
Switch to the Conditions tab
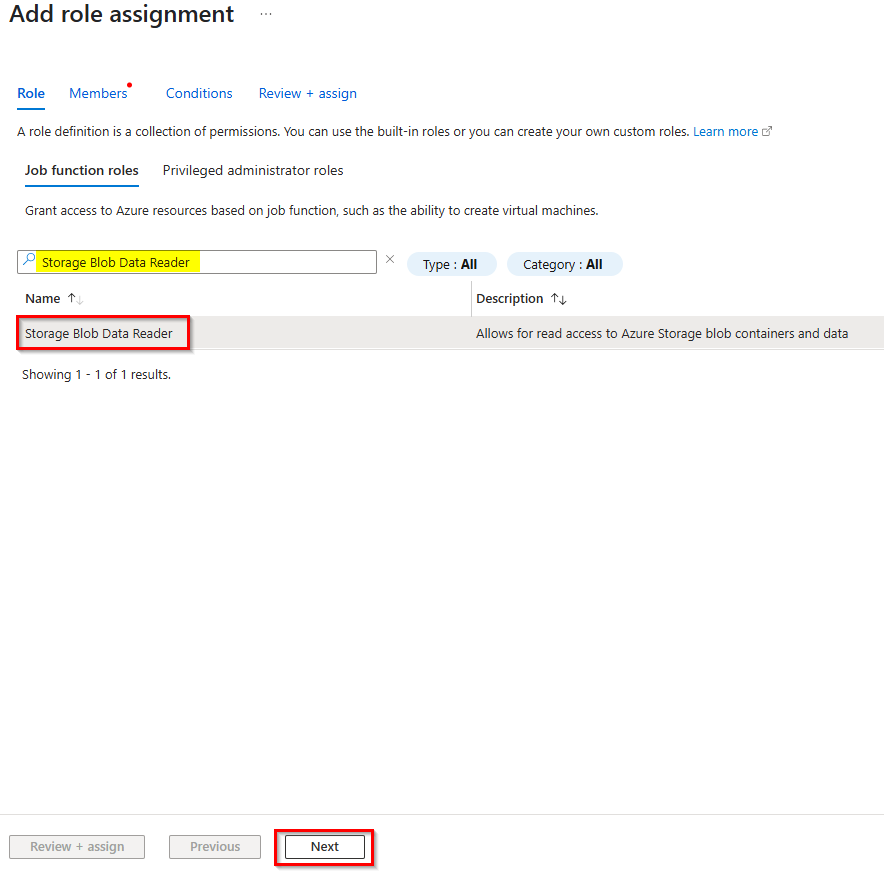(x=198, y=93)
